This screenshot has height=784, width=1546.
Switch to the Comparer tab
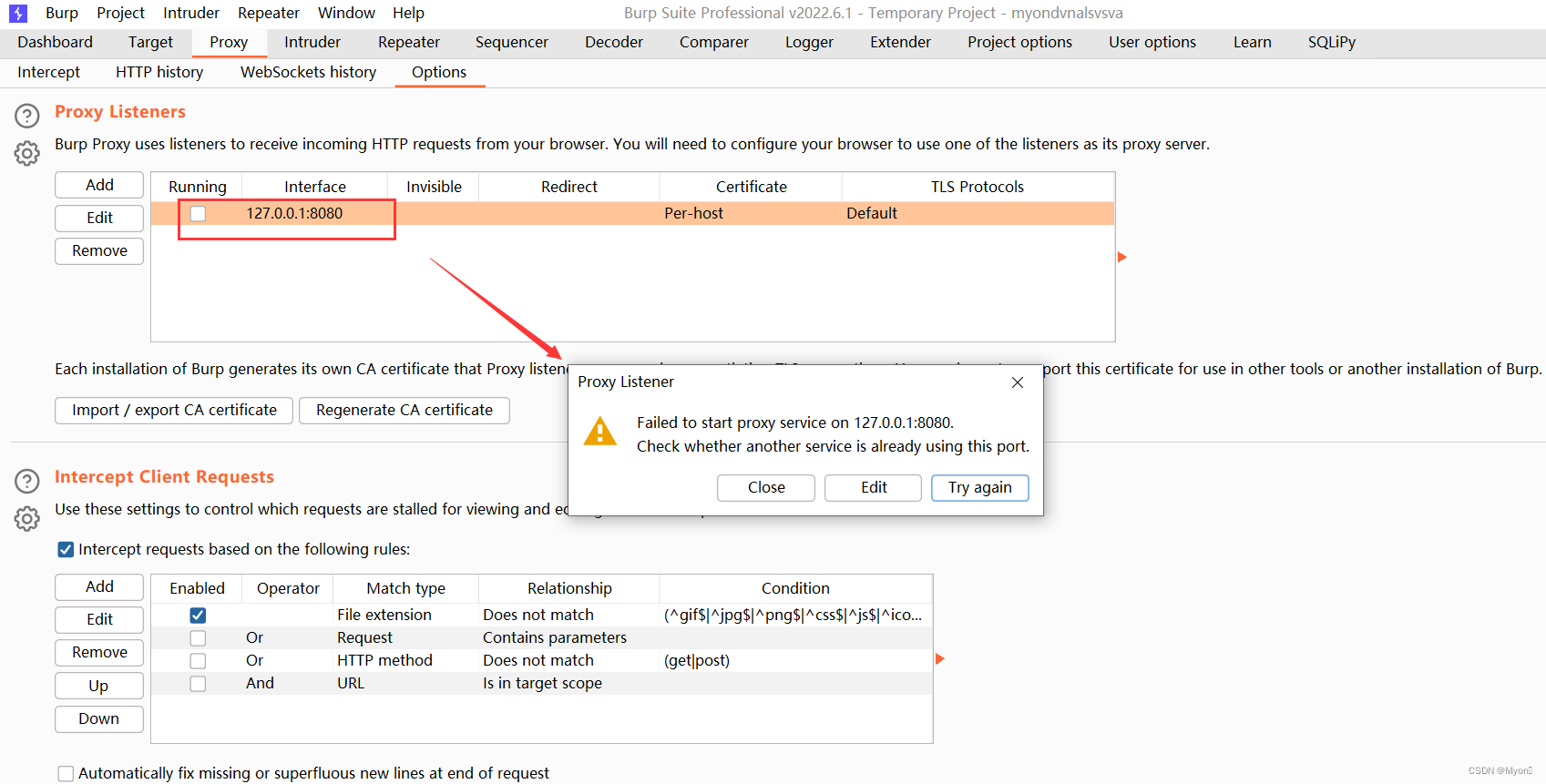714,42
